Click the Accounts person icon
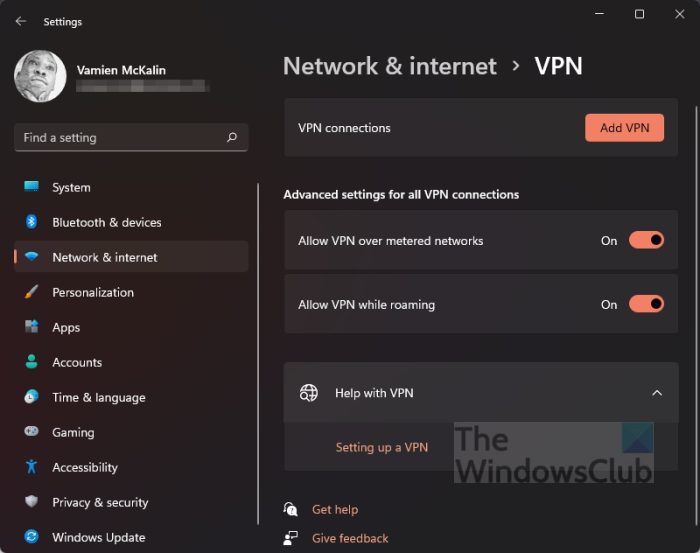 32,362
